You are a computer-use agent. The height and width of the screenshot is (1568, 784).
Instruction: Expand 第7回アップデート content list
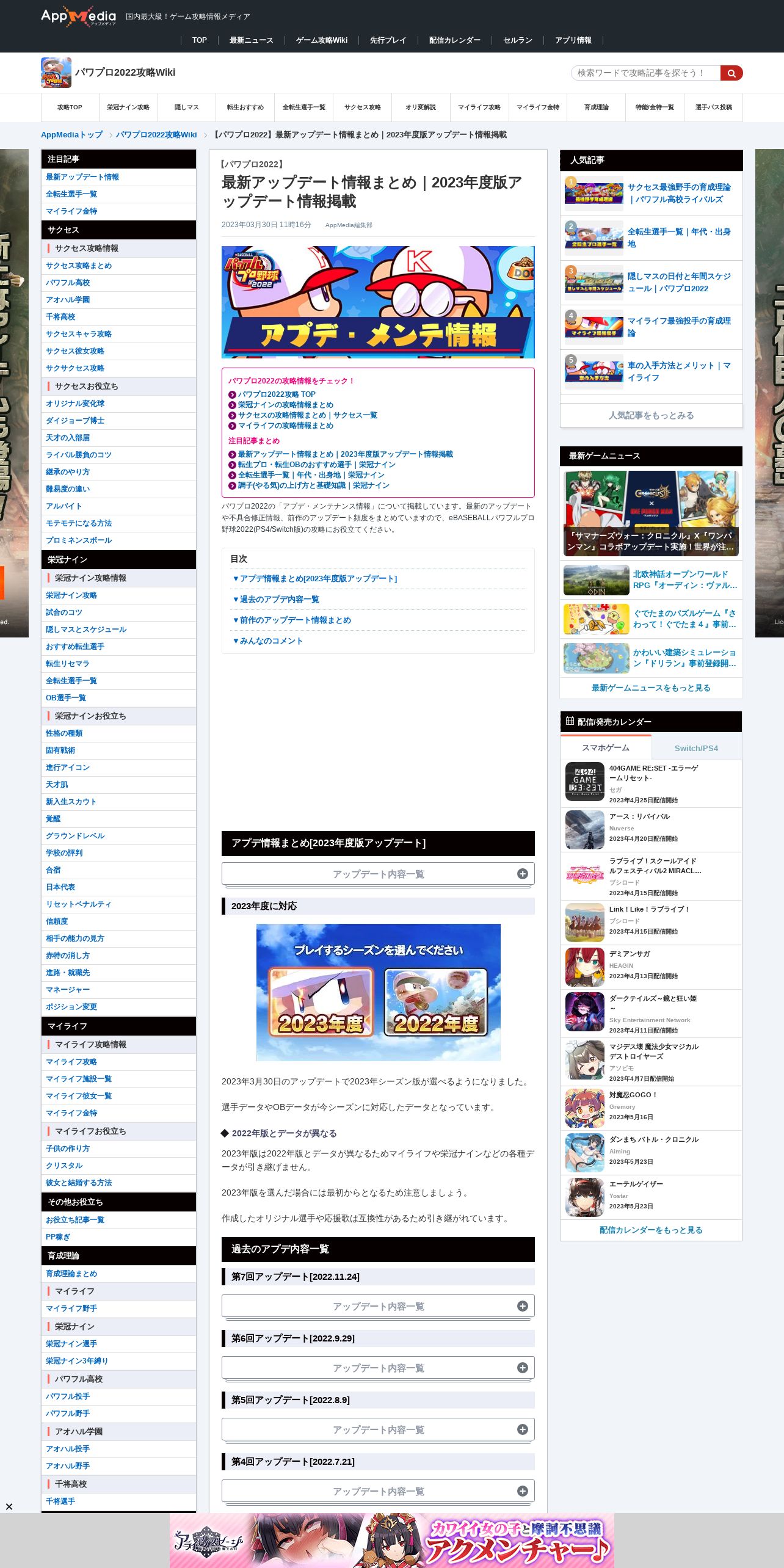378,1307
